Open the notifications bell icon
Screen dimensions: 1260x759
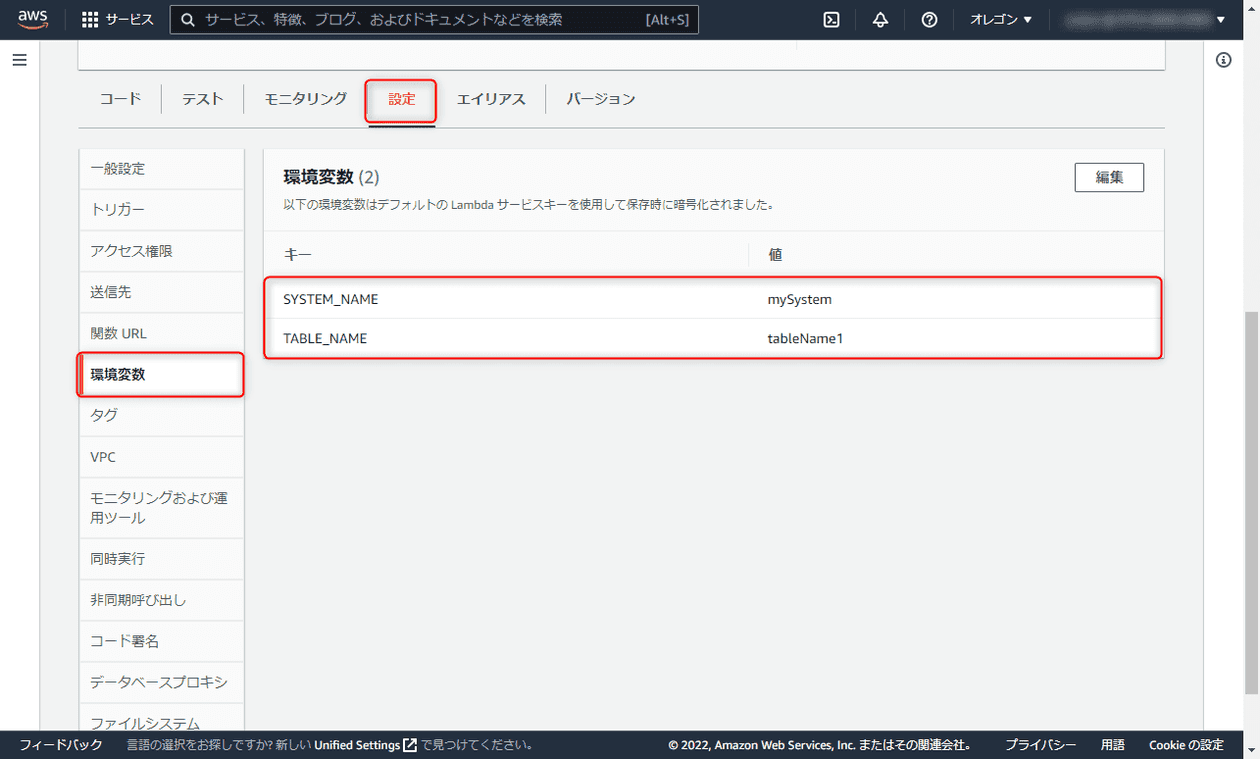[879, 18]
